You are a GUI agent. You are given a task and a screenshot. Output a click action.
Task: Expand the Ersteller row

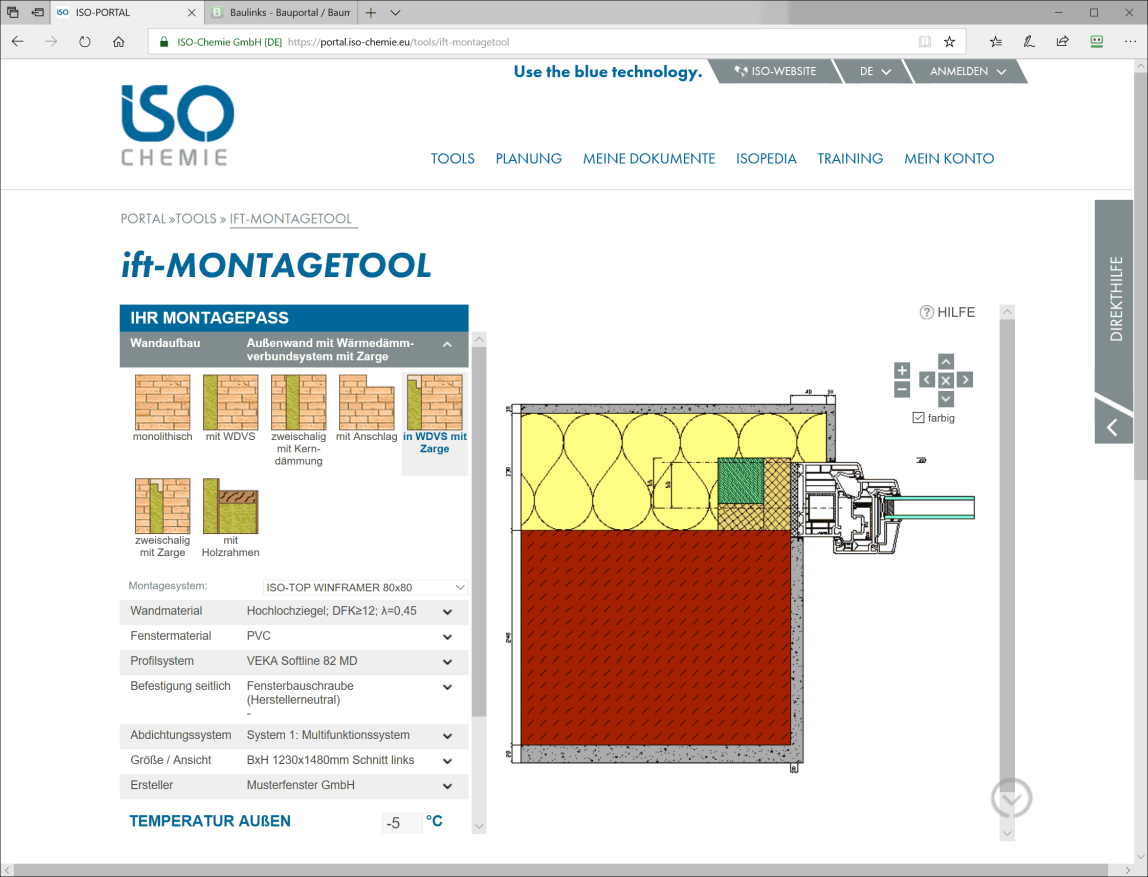pyautogui.click(x=447, y=785)
